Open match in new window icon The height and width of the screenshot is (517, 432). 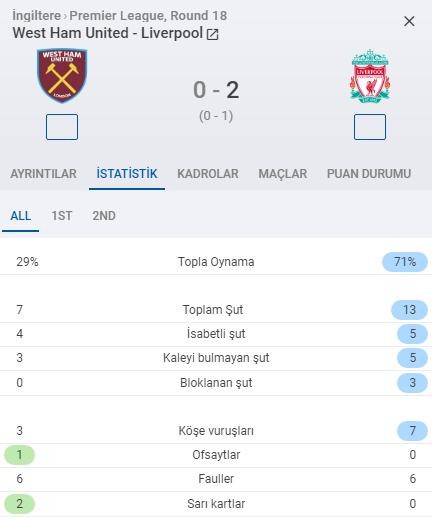pos(212,34)
